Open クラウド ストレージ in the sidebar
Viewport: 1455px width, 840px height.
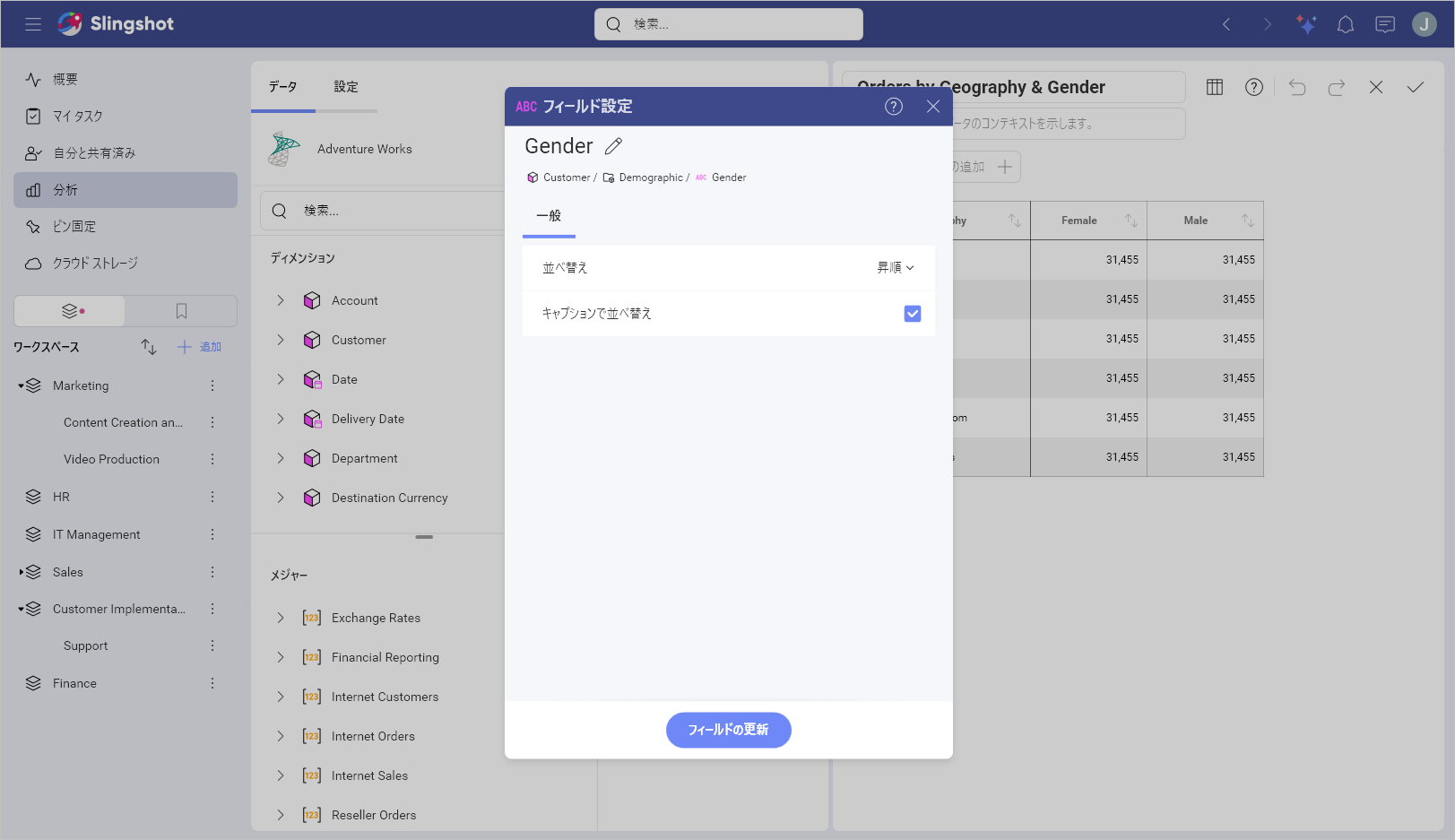[126, 264]
